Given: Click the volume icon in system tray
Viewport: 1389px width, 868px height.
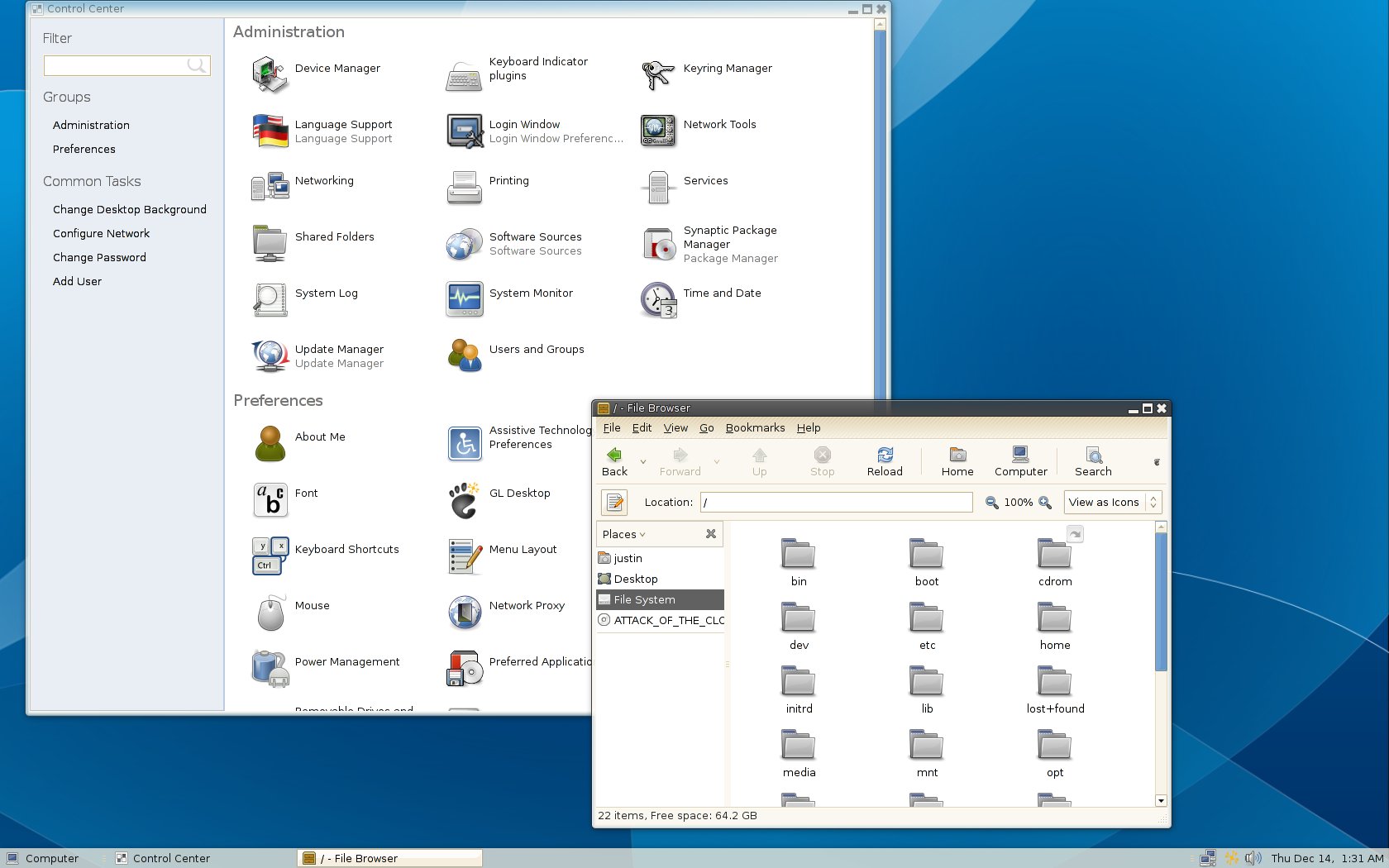Looking at the screenshot, I should [1253, 858].
